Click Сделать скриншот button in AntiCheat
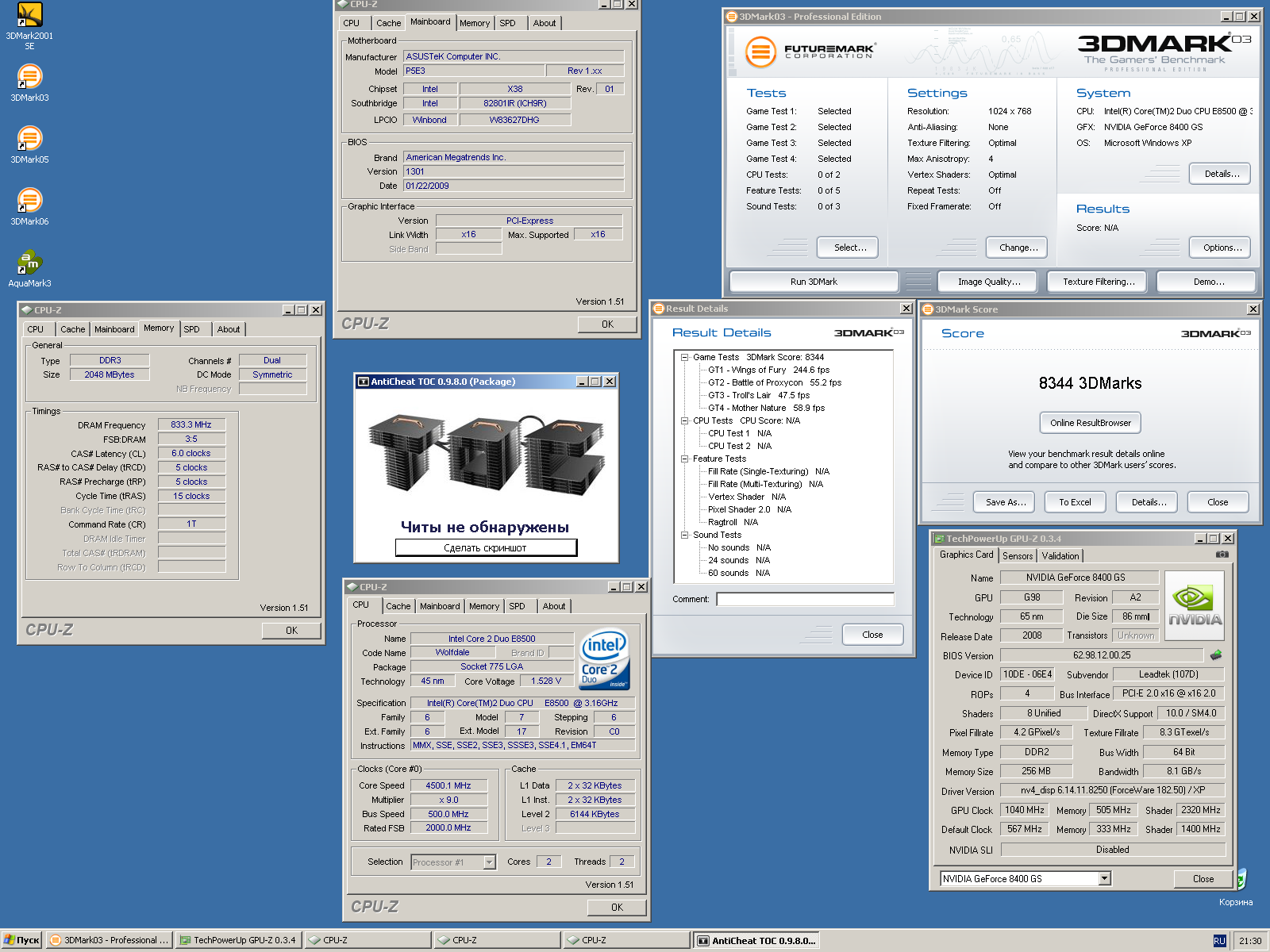1270x952 pixels. tap(486, 547)
